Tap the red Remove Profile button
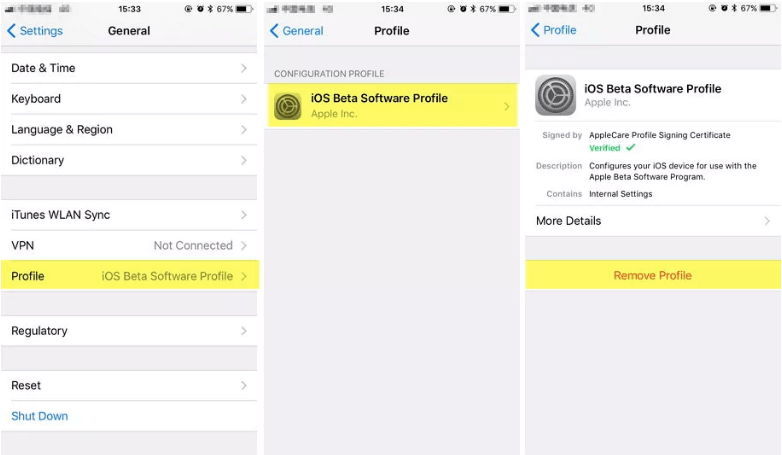 click(653, 275)
